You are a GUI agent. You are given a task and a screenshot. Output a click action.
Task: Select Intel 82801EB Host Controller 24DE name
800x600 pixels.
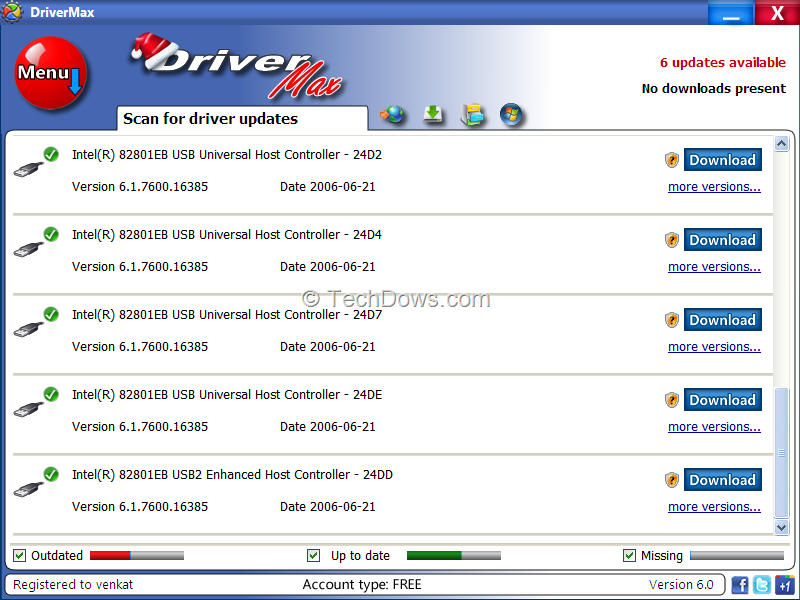tap(227, 395)
